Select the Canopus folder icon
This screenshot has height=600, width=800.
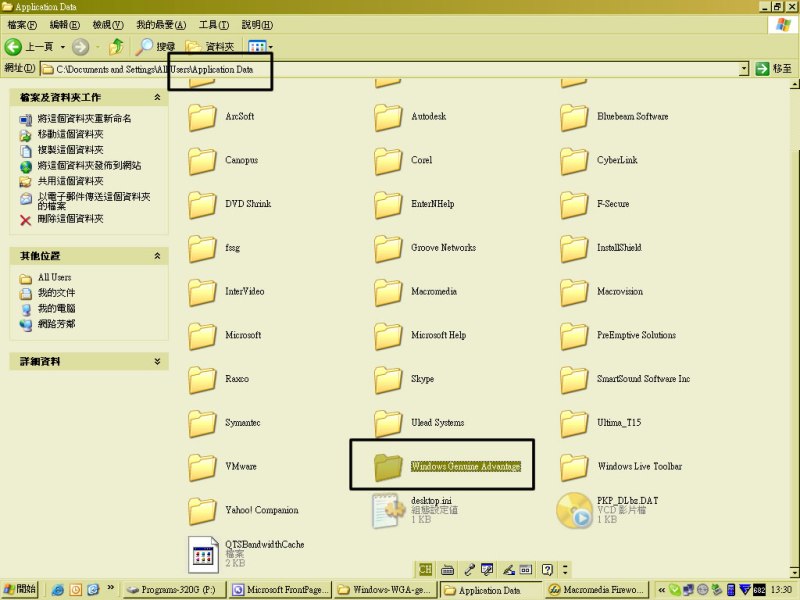[x=202, y=161]
